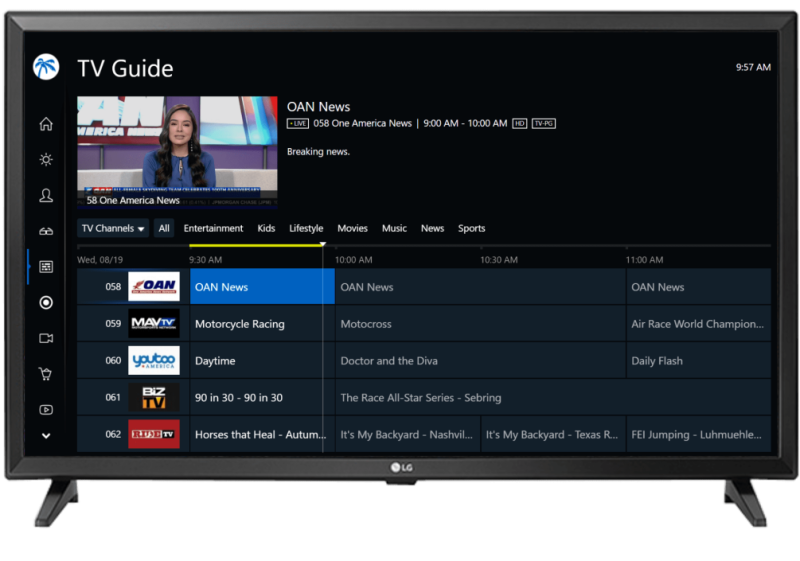800x561 pixels.
Task: Open the user profile icon in sidebar
Action: click(x=46, y=195)
